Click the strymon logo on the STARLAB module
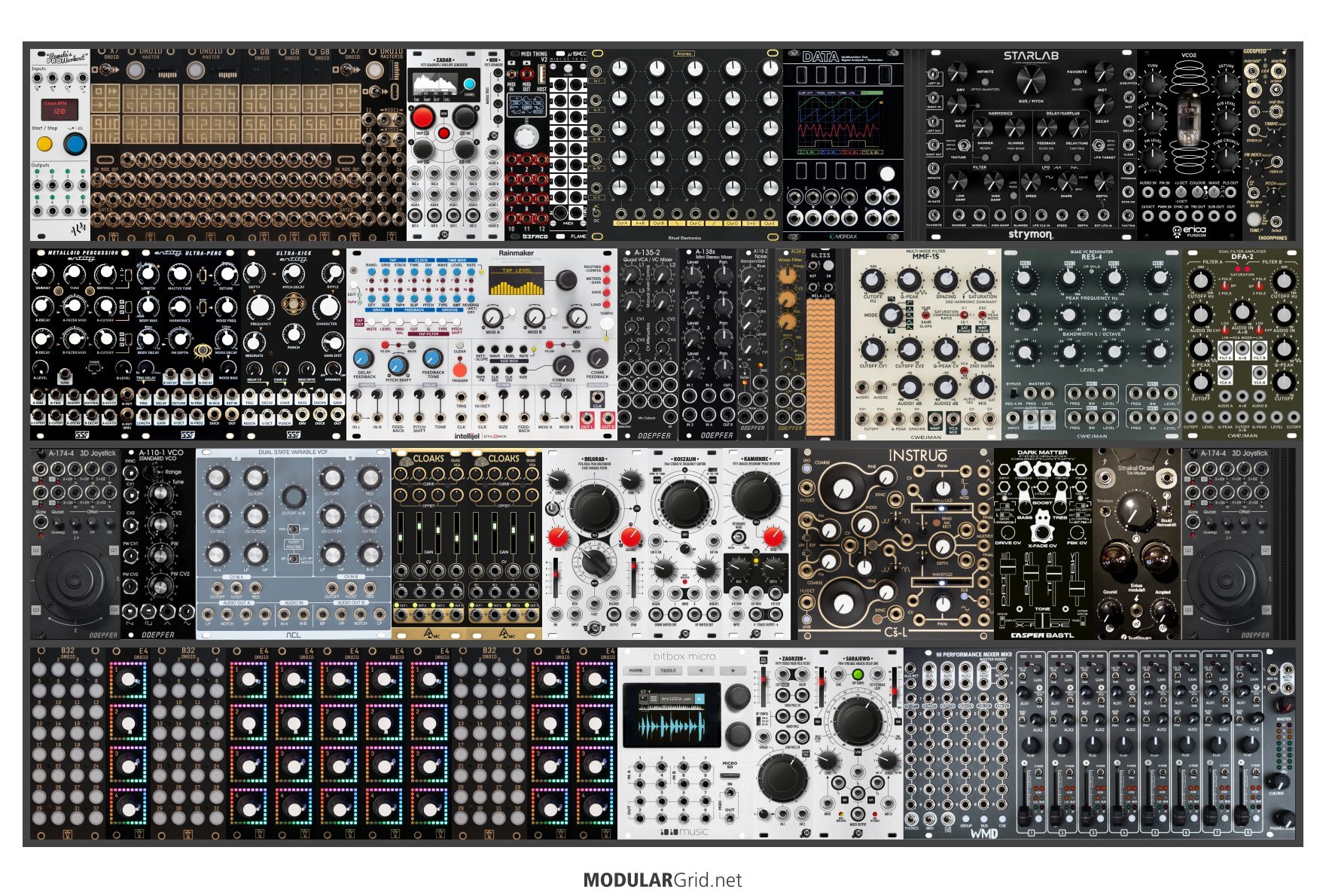This screenshot has width=1326, height=896. point(1030,234)
